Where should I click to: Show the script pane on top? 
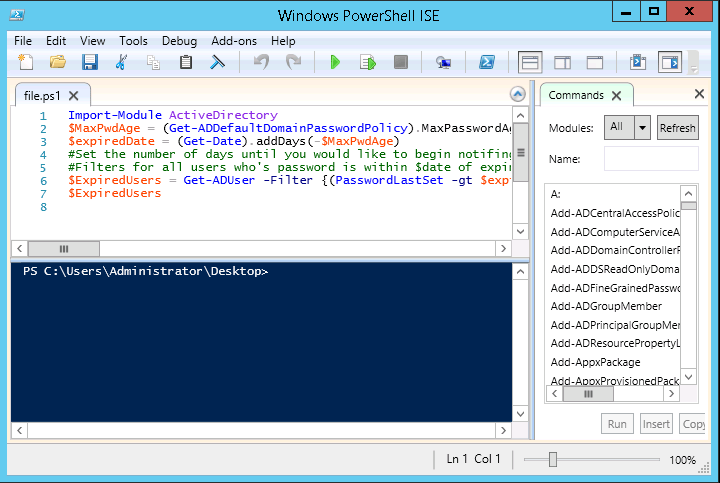click(x=530, y=62)
